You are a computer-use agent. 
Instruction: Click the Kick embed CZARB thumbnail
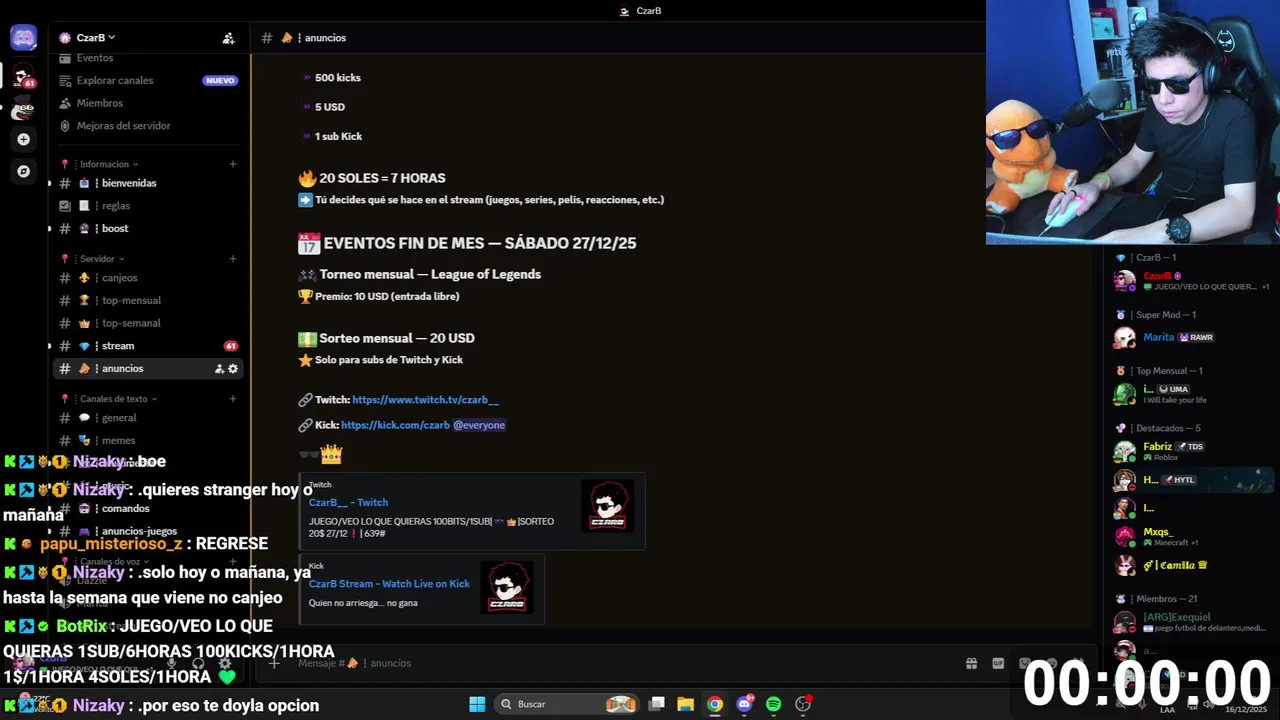click(508, 588)
